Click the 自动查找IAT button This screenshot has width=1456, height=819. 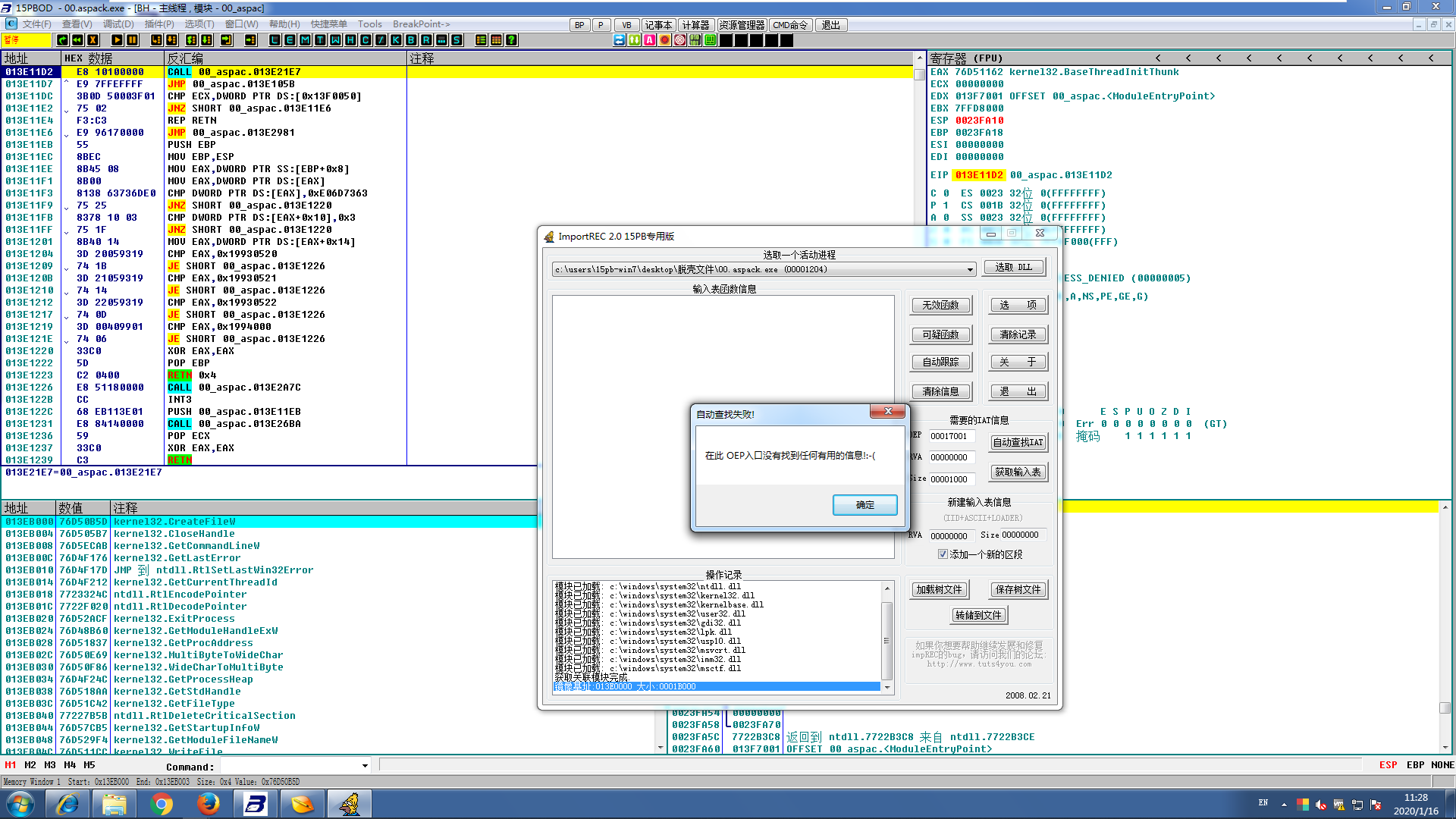pos(1018,442)
